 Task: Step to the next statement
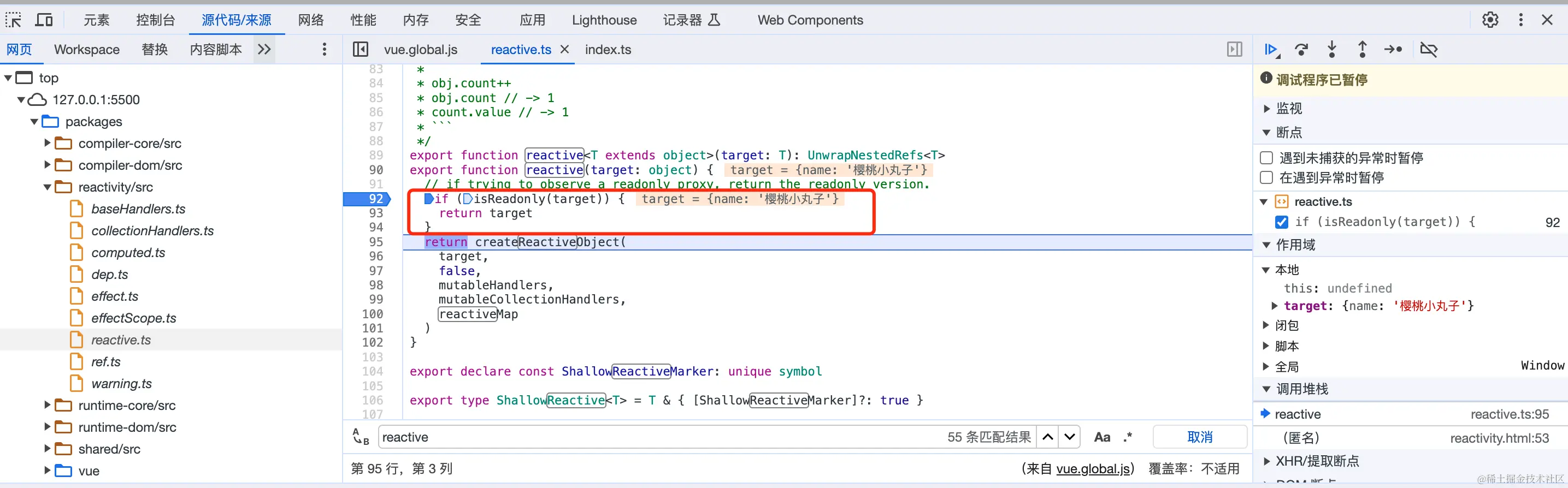(x=1393, y=49)
